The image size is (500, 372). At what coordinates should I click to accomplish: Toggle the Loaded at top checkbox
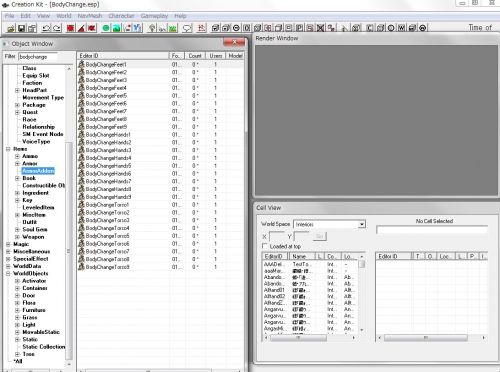pyautogui.click(x=265, y=246)
